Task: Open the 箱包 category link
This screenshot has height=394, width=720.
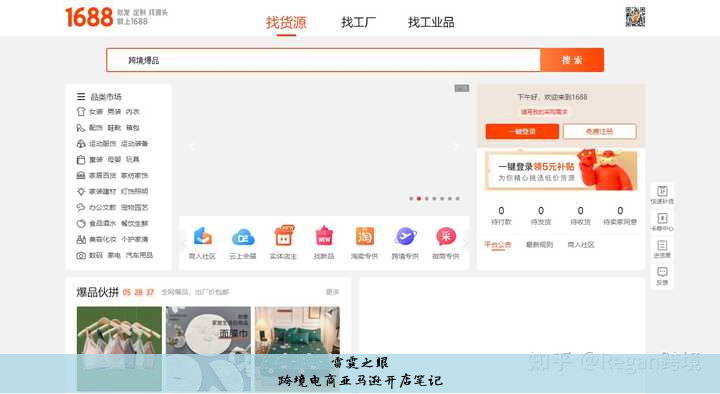Action: 133,128
